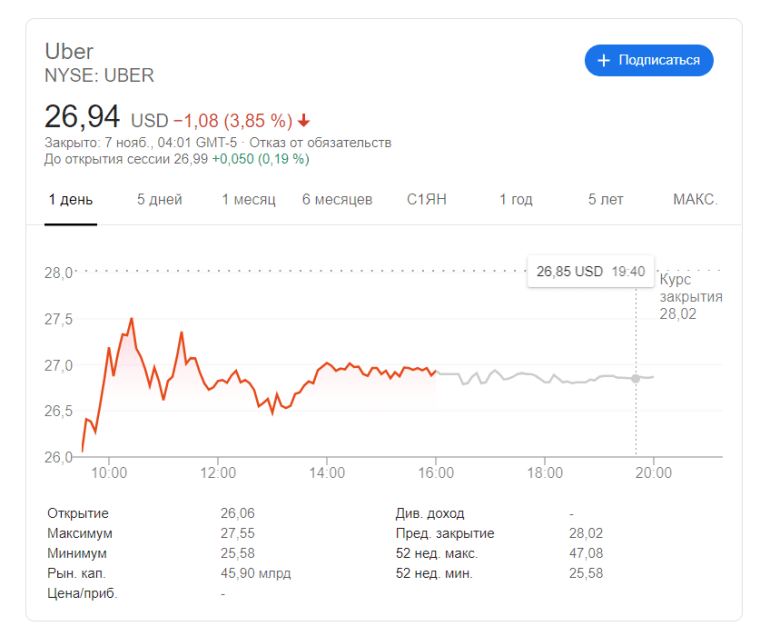Select the 1 день tab

click(x=70, y=200)
